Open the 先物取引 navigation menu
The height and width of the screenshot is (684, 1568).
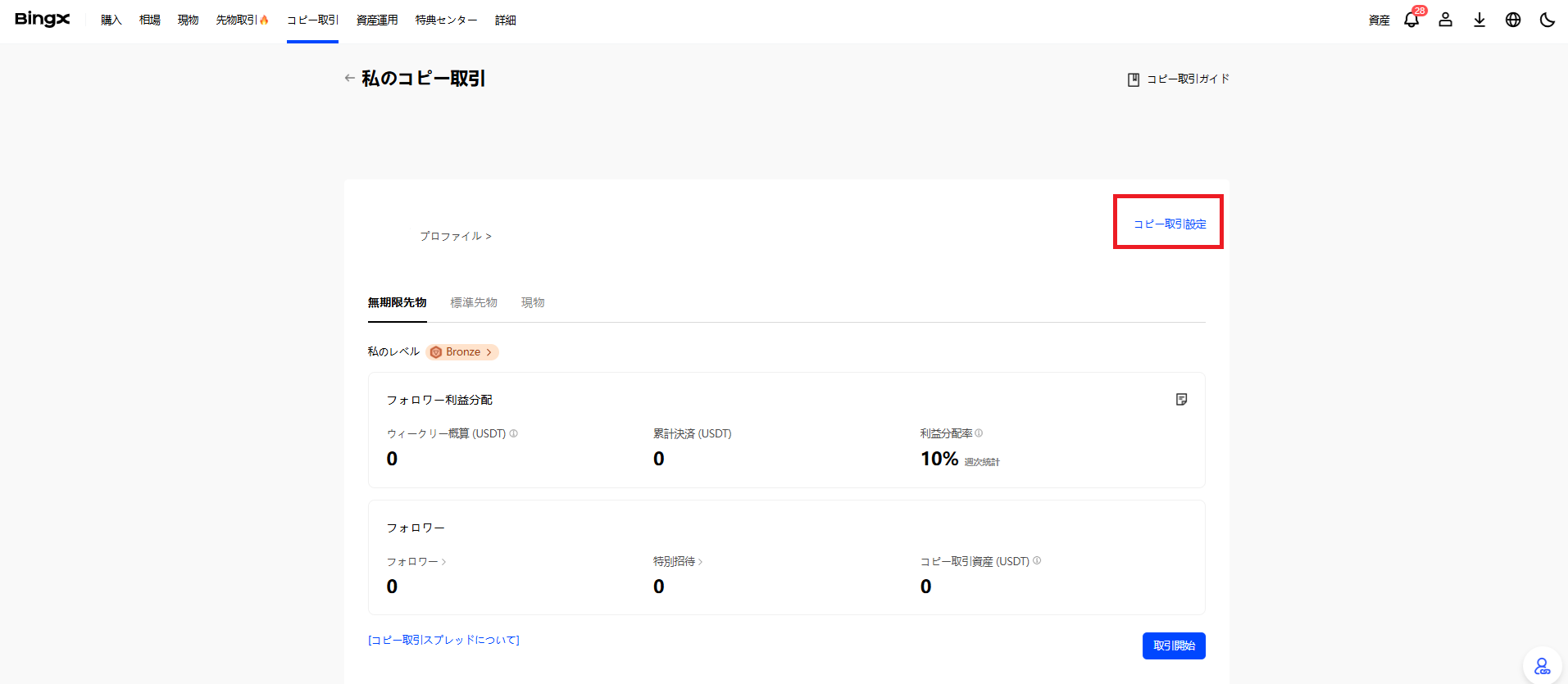[x=242, y=20]
